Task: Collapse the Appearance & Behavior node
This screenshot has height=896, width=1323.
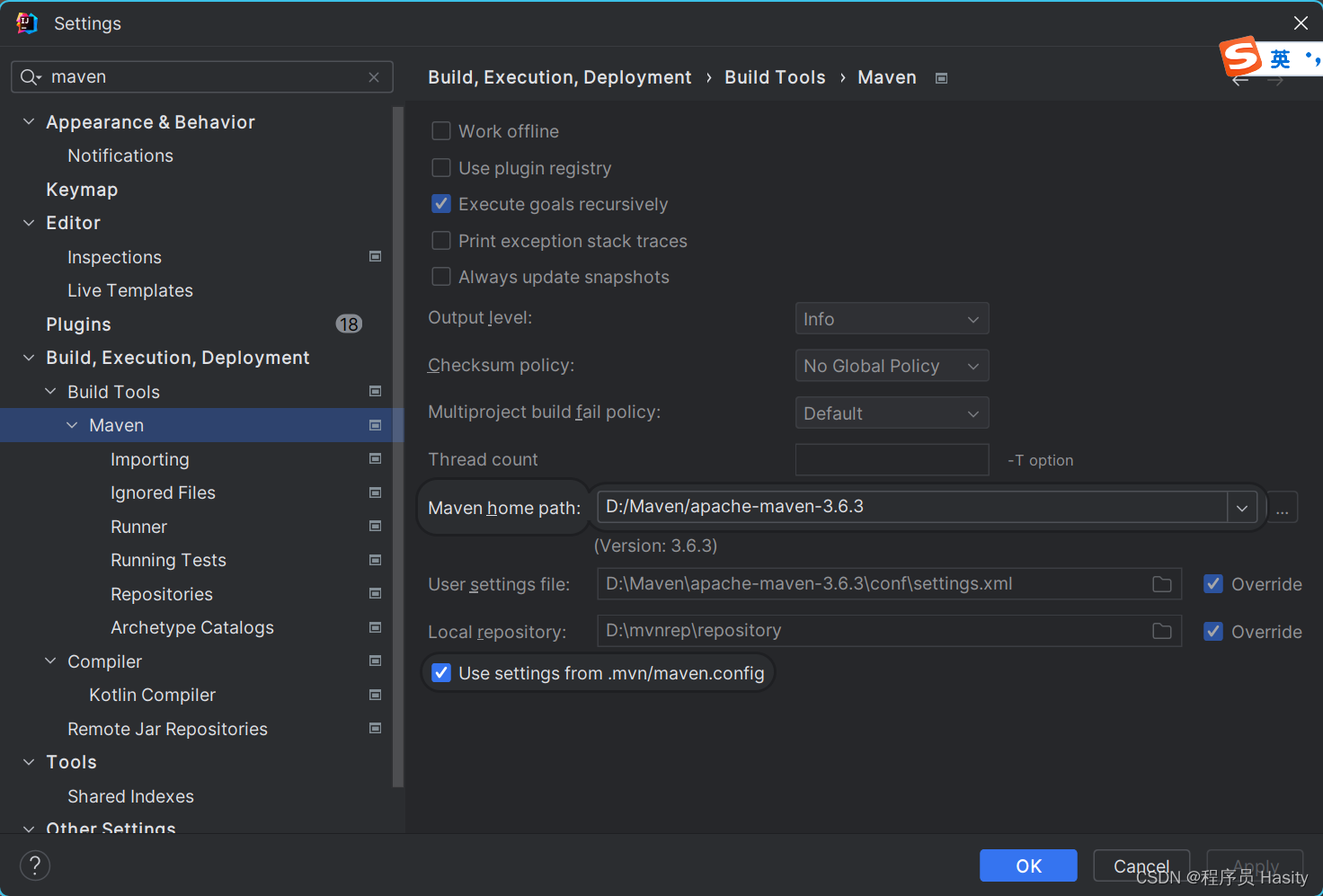Action: tap(29, 121)
